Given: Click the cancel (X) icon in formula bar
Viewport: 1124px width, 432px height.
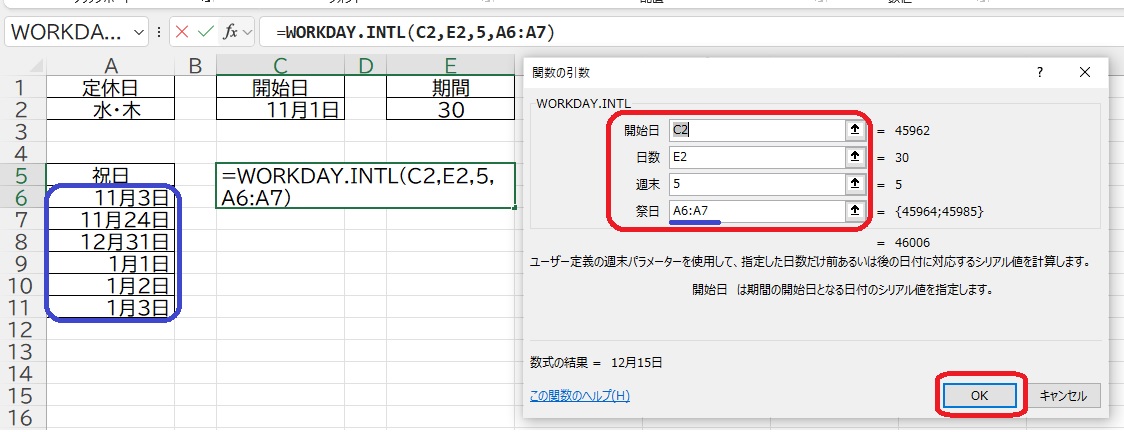Looking at the screenshot, I should (x=182, y=31).
